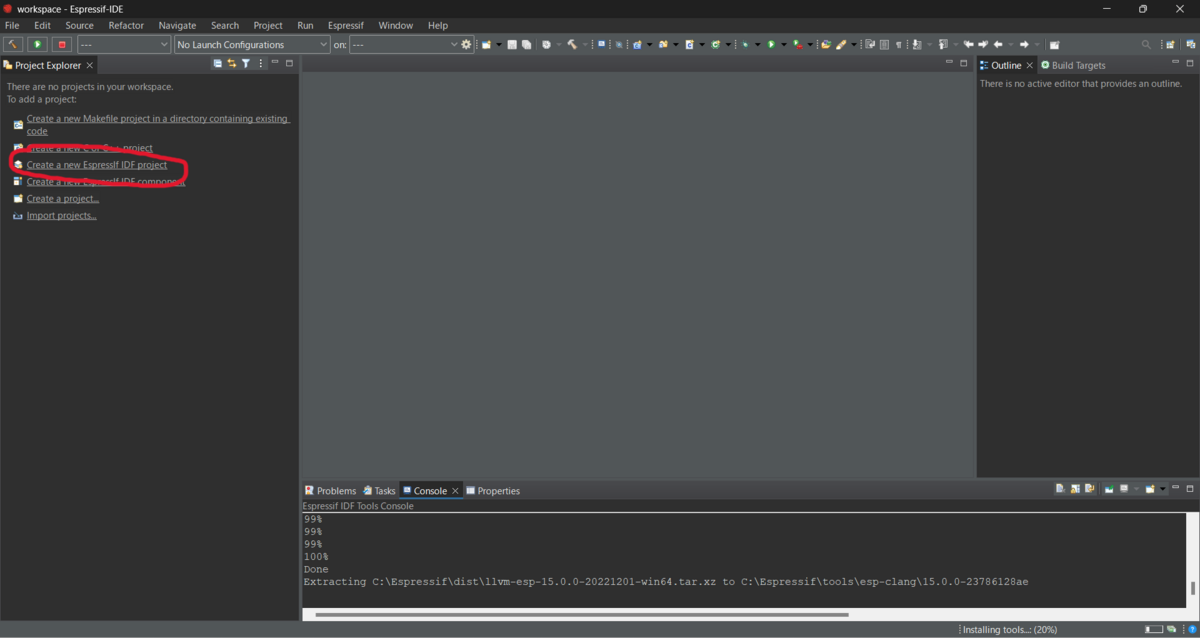Open Project Explorer filter funnel icon
This screenshot has width=1200, height=638.
[246, 64]
